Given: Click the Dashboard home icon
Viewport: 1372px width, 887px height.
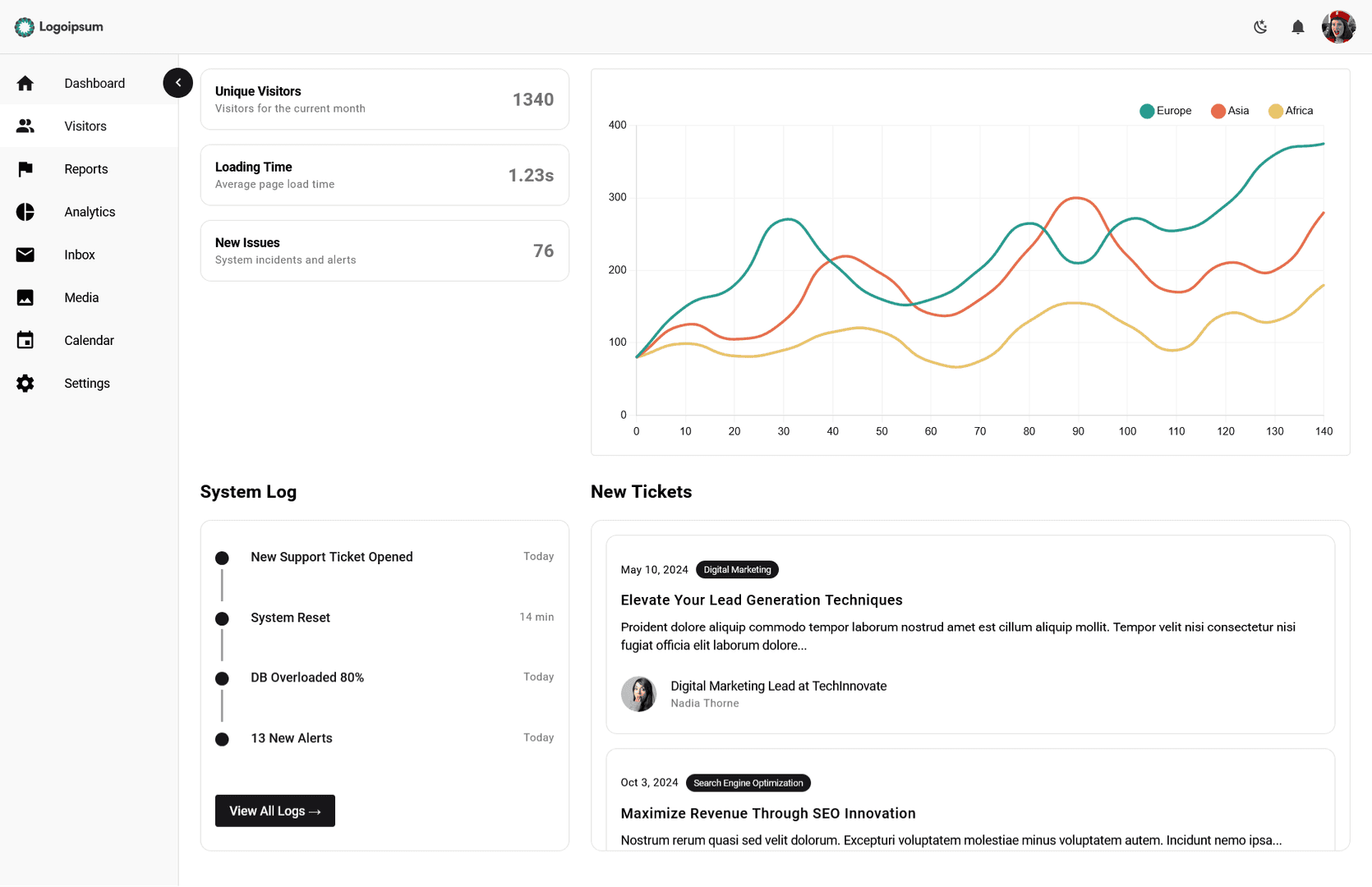Looking at the screenshot, I should point(25,83).
